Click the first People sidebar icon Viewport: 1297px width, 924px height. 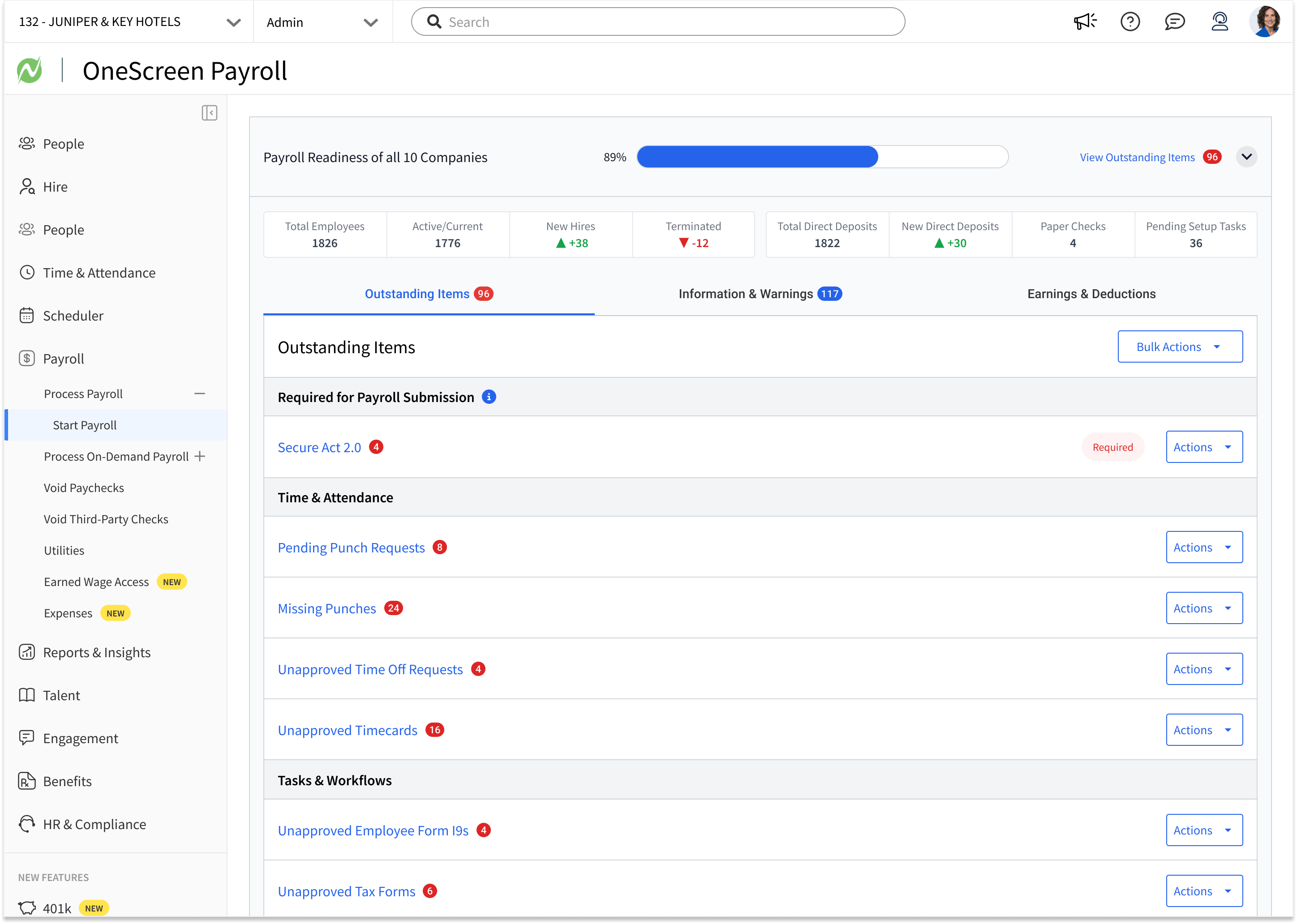pyautogui.click(x=27, y=143)
